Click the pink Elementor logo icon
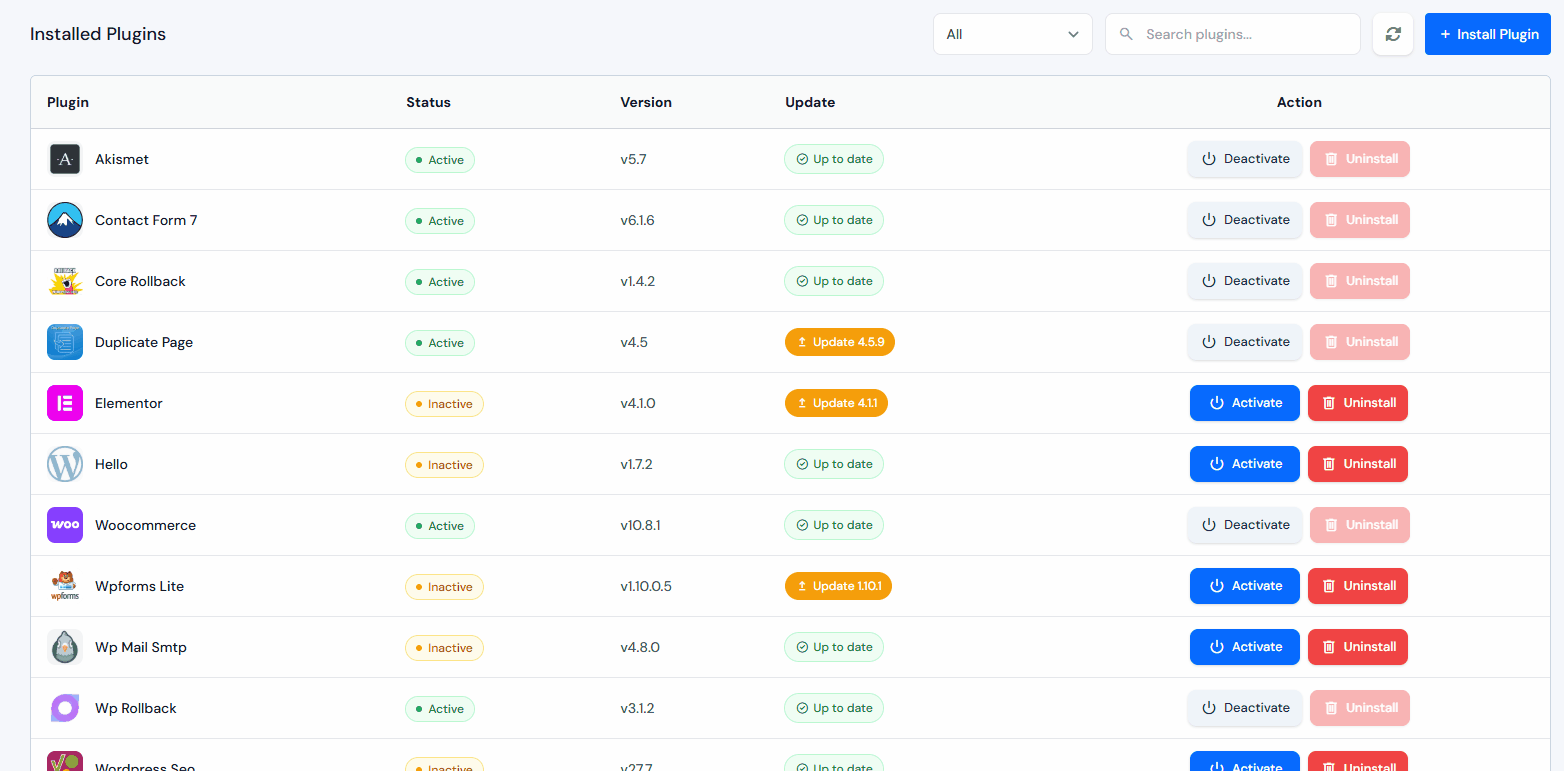This screenshot has width=1564, height=771. pyautogui.click(x=65, y=403)
